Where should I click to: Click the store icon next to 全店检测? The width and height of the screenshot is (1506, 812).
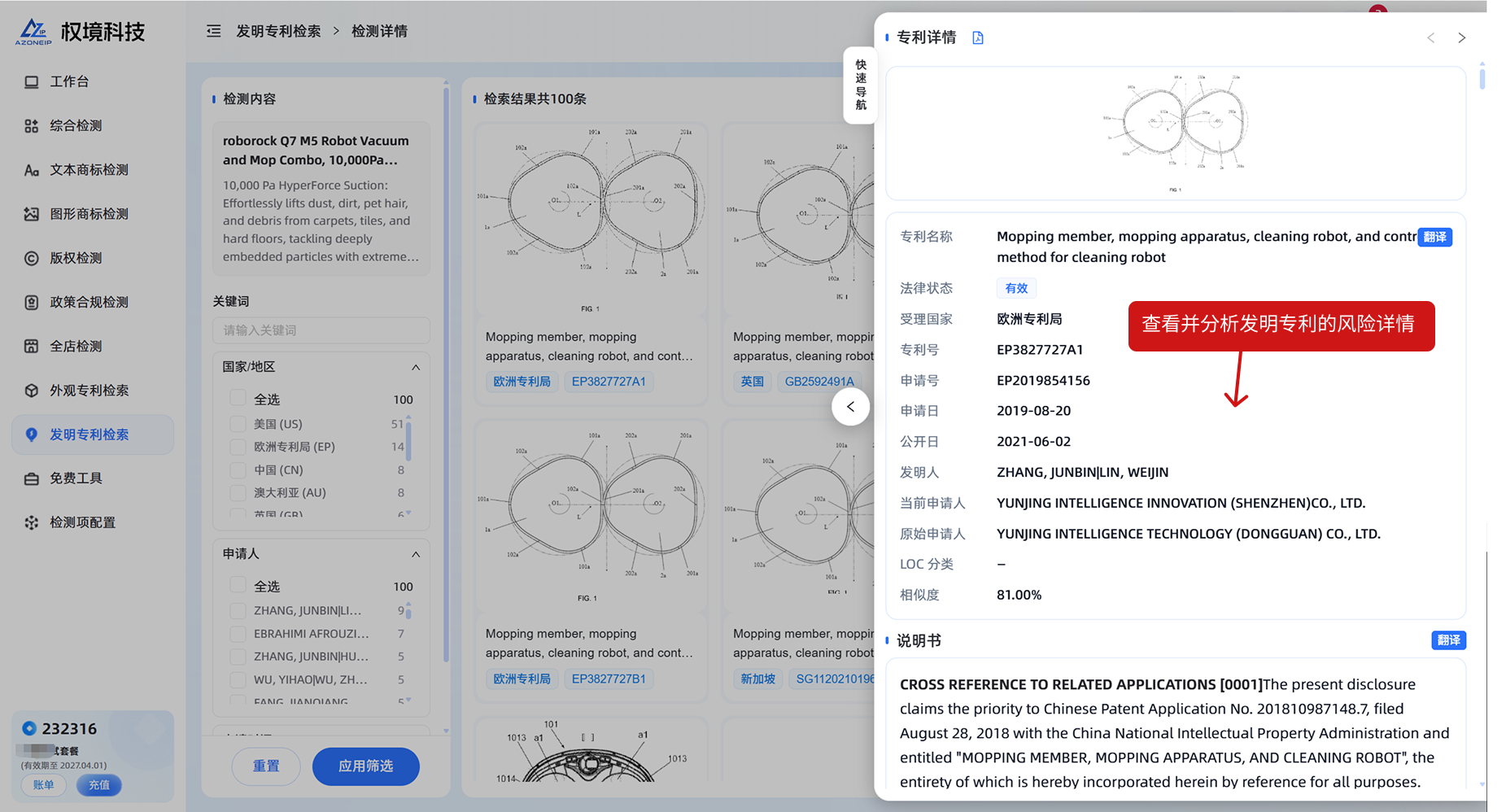click(x=32, y=347)
